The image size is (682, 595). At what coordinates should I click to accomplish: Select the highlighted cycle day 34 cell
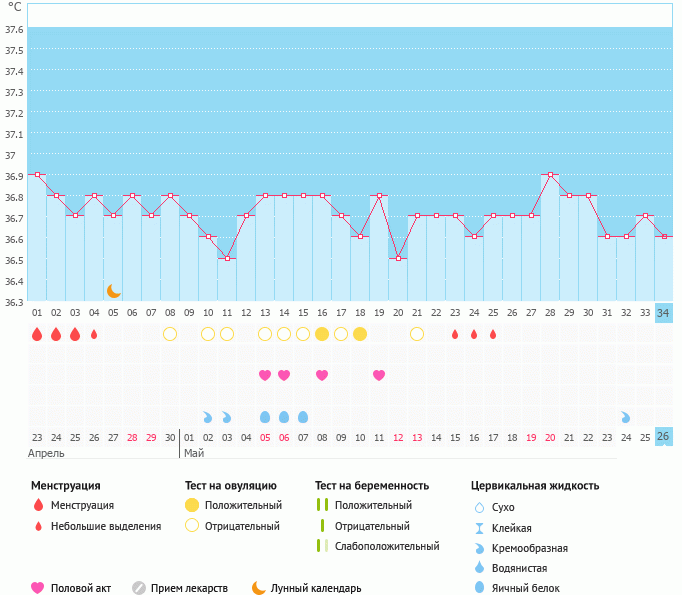pyautogui.click(x=664, y=313)
